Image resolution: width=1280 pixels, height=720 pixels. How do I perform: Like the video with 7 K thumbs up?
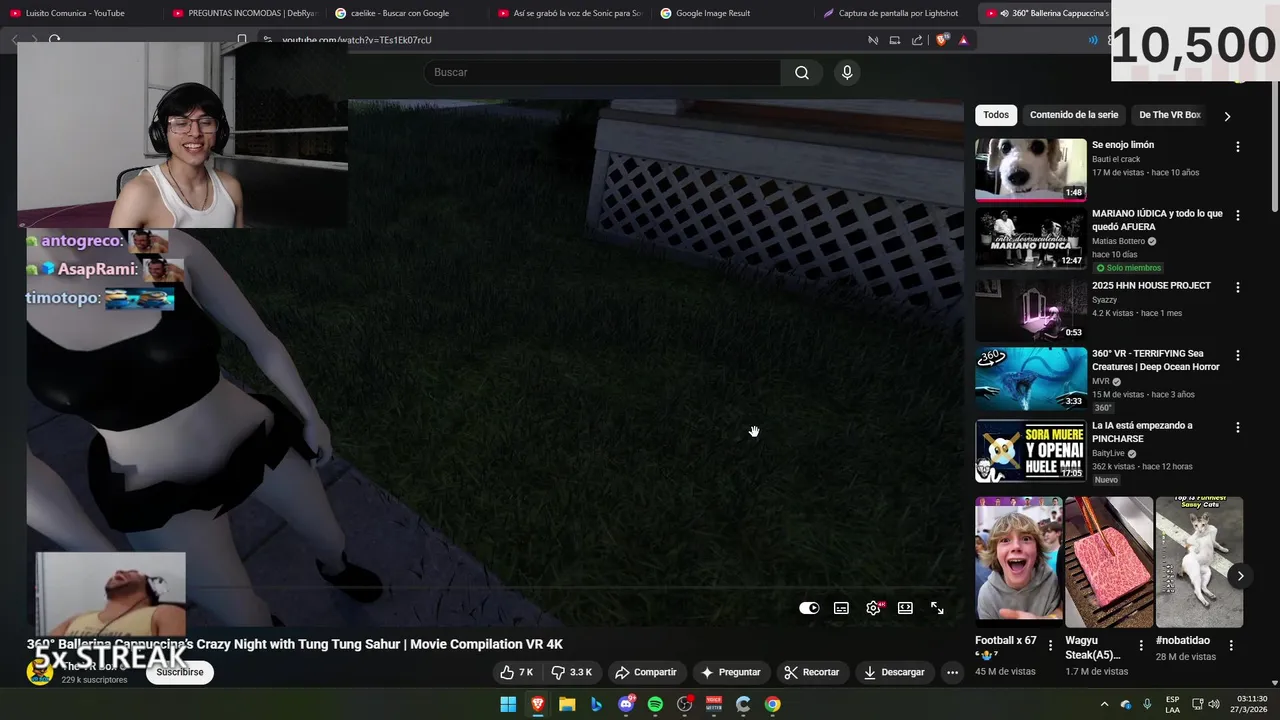click(x=517, y=672)
